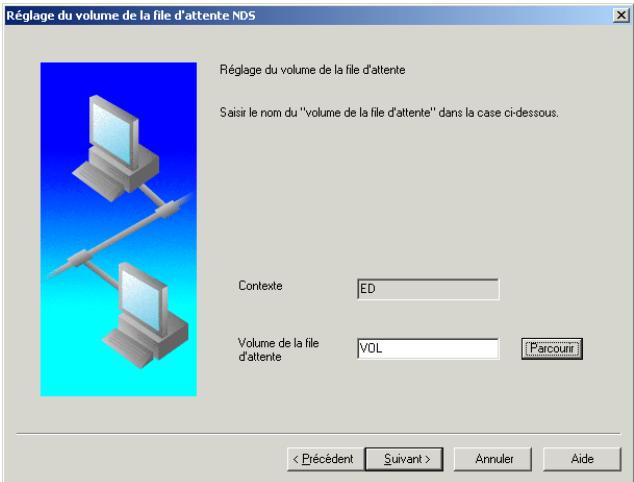Go to next step with Suivant
This screenshot has width=634, height=482.
(404, 459)
